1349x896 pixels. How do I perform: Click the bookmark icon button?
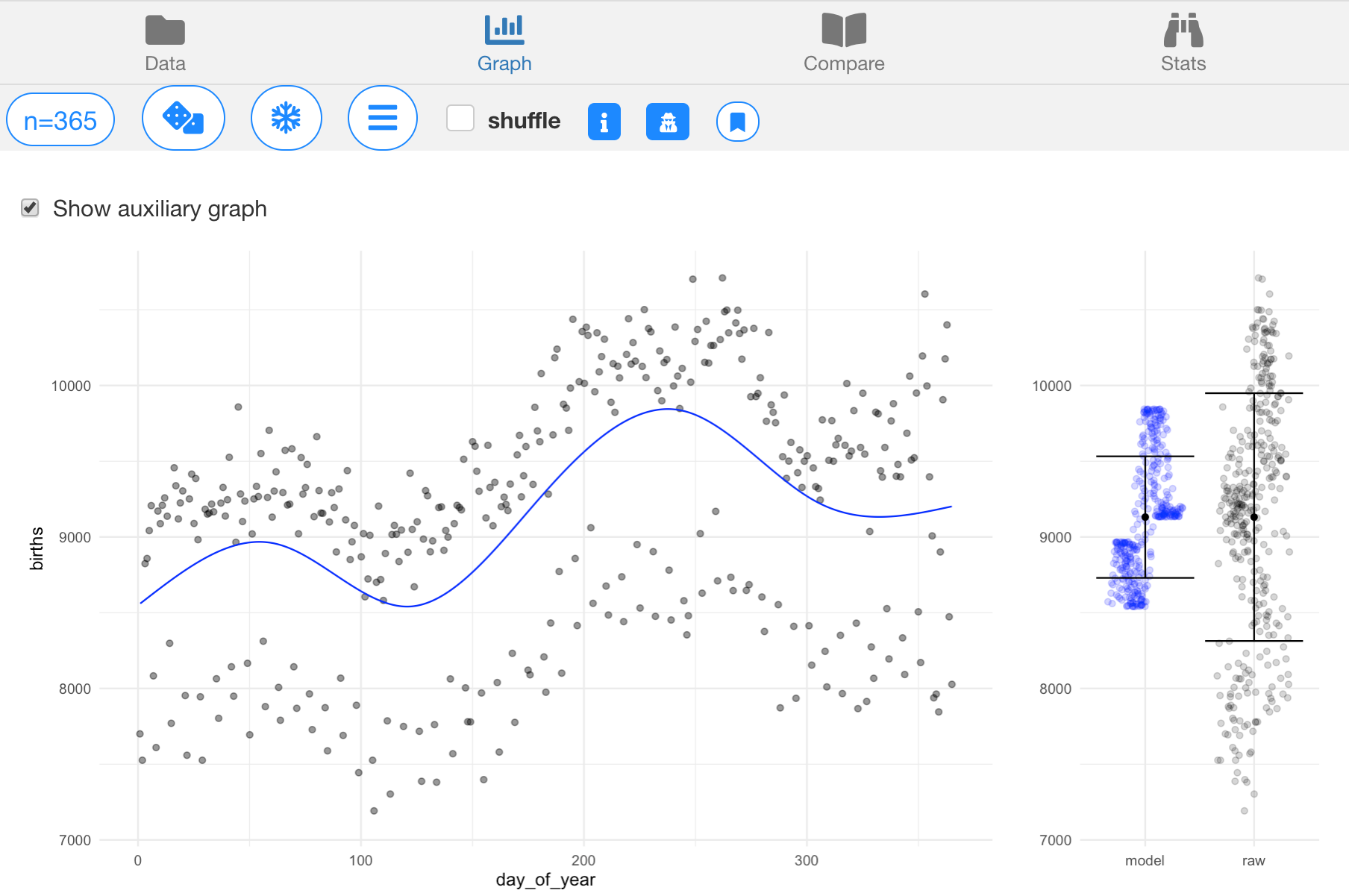[x=737, y=122]
